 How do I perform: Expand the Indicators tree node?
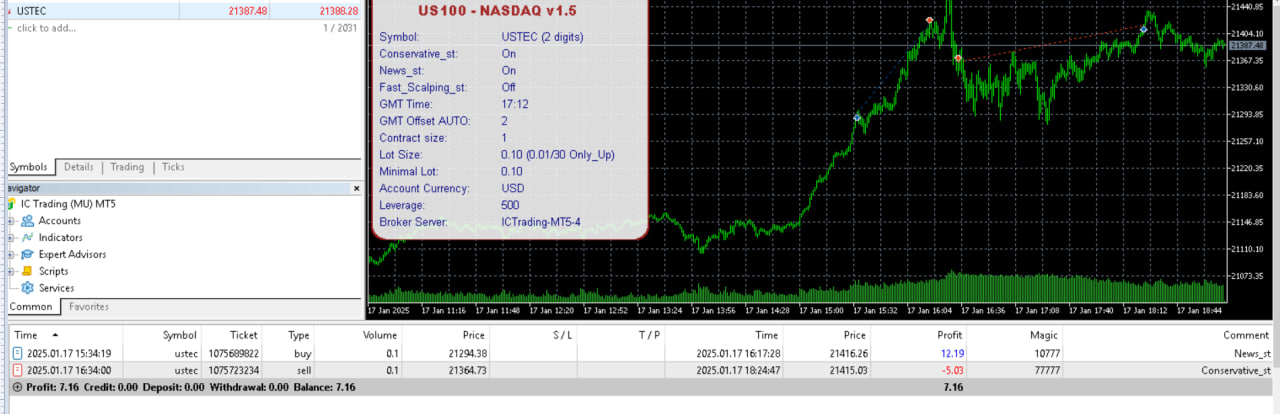11,238
